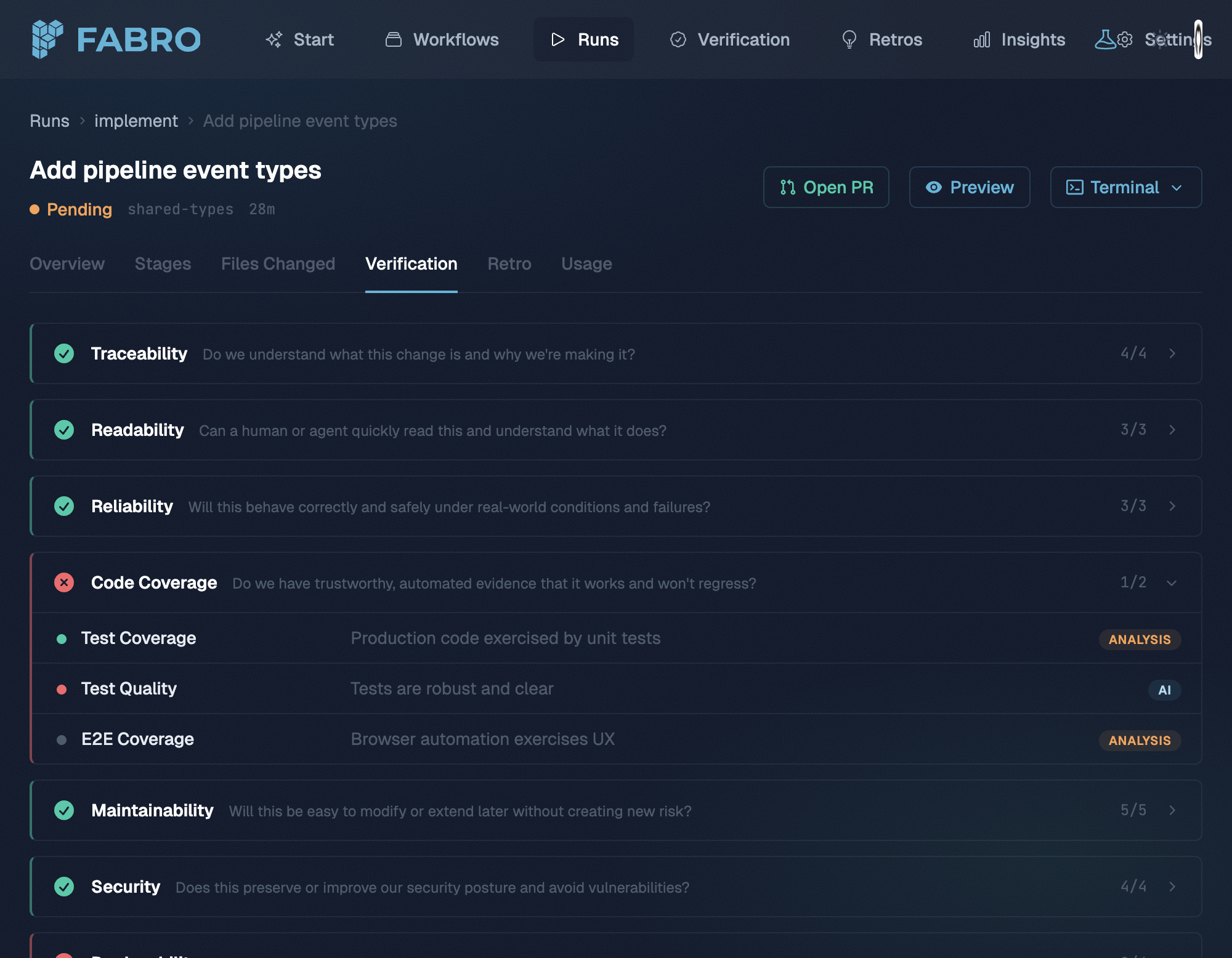Screen dimensions: 1232x958
Task: Switch to the Files Changed tab
Action: [278, 264]
